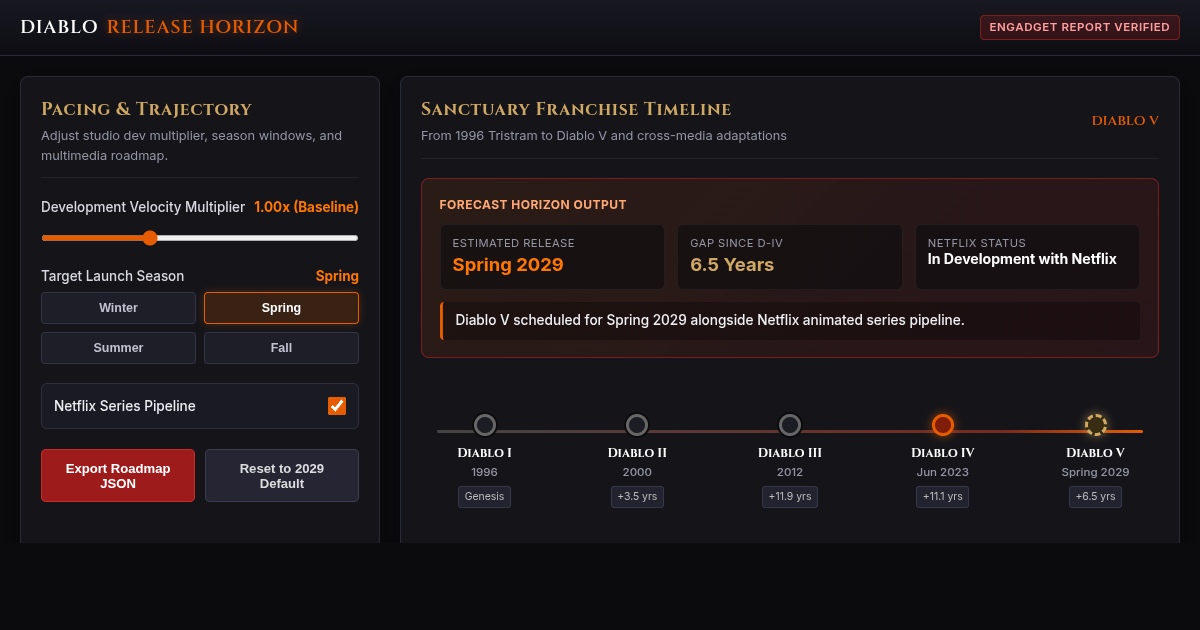Toggle the Netflix Series Pipeline checkbox
The width and height of the screenshot is (1200, 630).
click(x=337, y=406)
